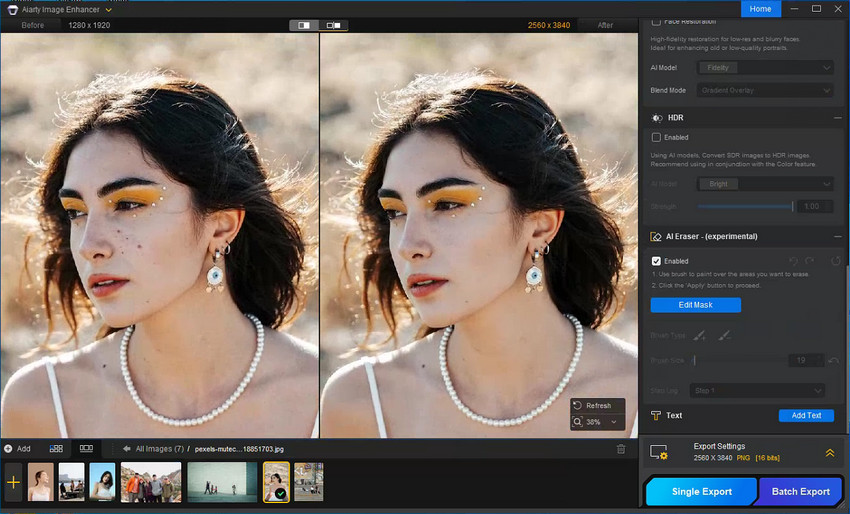Image resolution: width=850 pixels, height=514 pixels.
Task: Click the Aiarty app logo icon
Action: point(12,9)
